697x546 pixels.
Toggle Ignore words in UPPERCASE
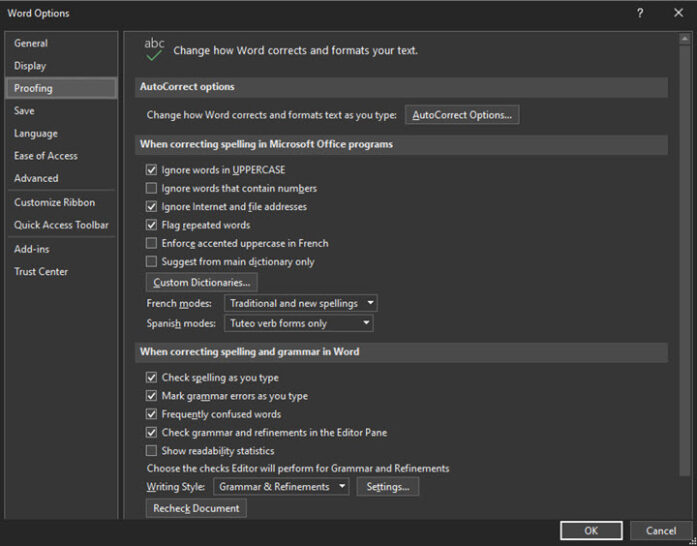click(x=152, y=170)
